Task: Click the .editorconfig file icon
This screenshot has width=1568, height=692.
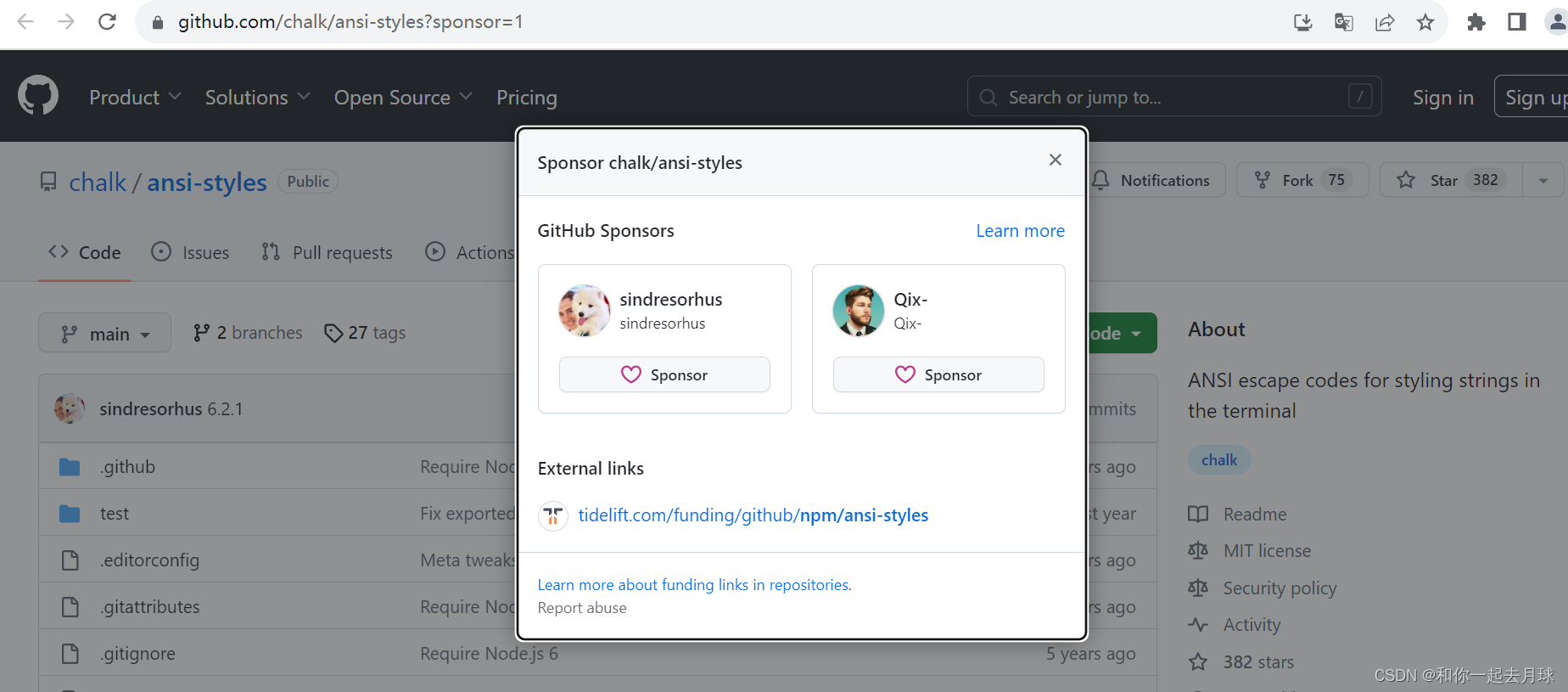Action: click(x=70, y=560)
